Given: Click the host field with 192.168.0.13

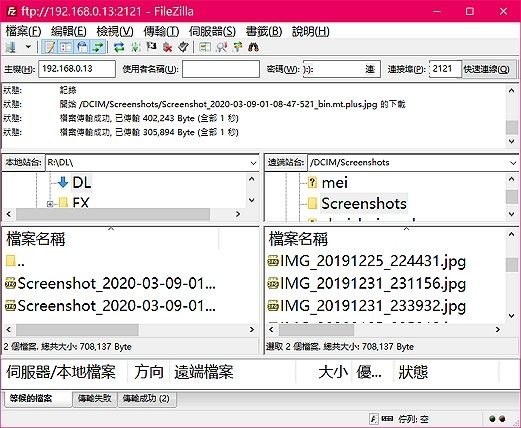Looking at the screenshot, I should click(77, 69).
